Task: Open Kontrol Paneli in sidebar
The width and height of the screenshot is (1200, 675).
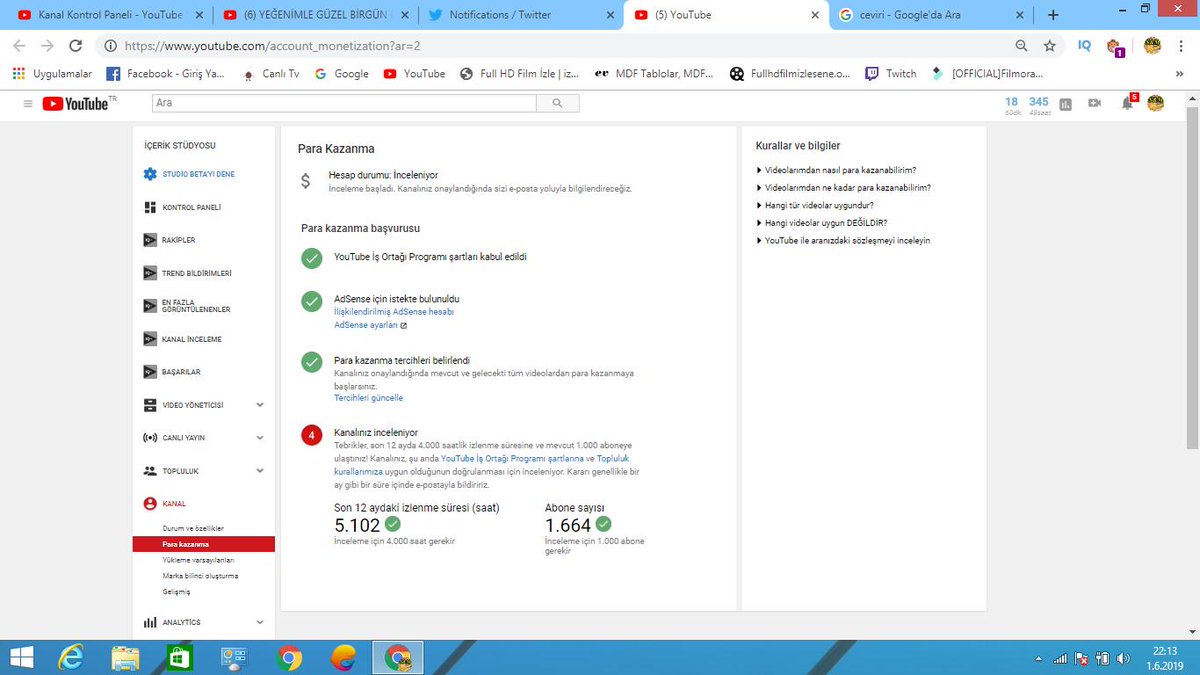Action: click(191, 207)
